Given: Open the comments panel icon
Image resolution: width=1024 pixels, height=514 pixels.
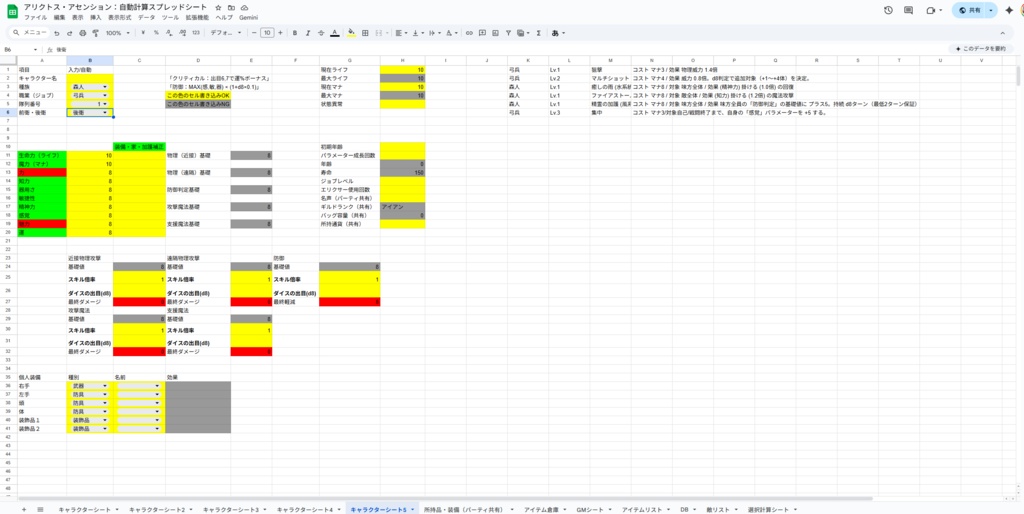Looking at the screenshot, I should coord(908,10).
